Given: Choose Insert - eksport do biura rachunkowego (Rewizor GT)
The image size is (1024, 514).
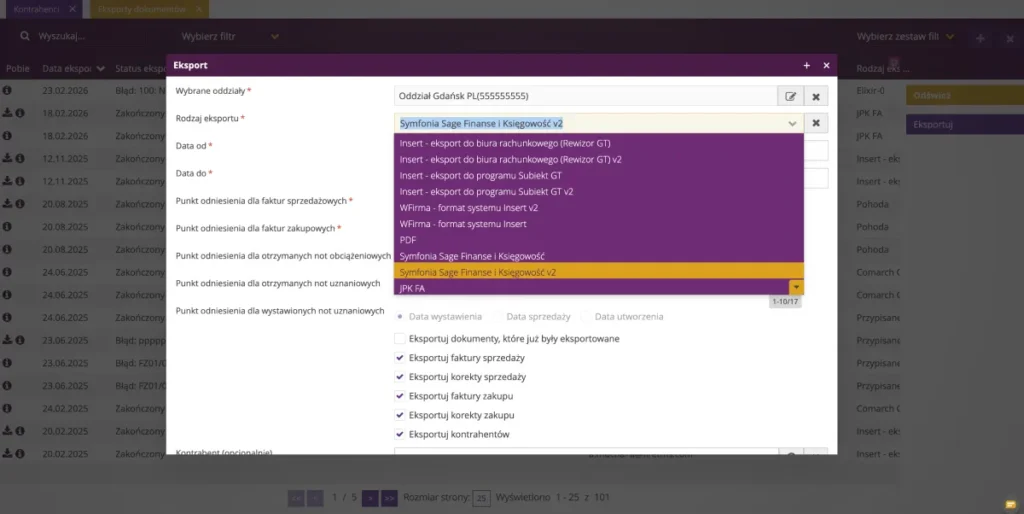Looking at the screenshot, I should (x=598, y=143).
